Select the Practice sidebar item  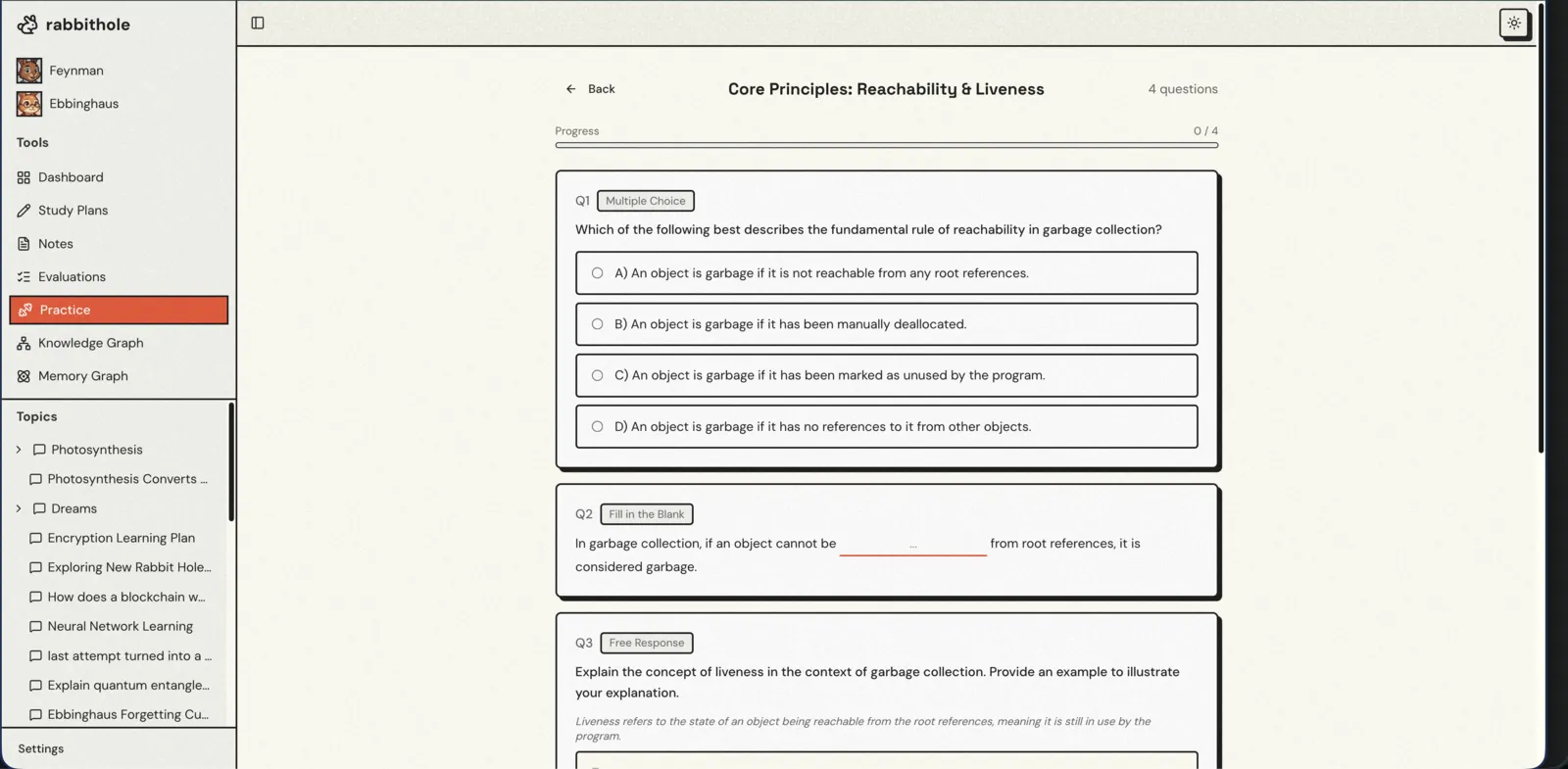pos(119,310)
